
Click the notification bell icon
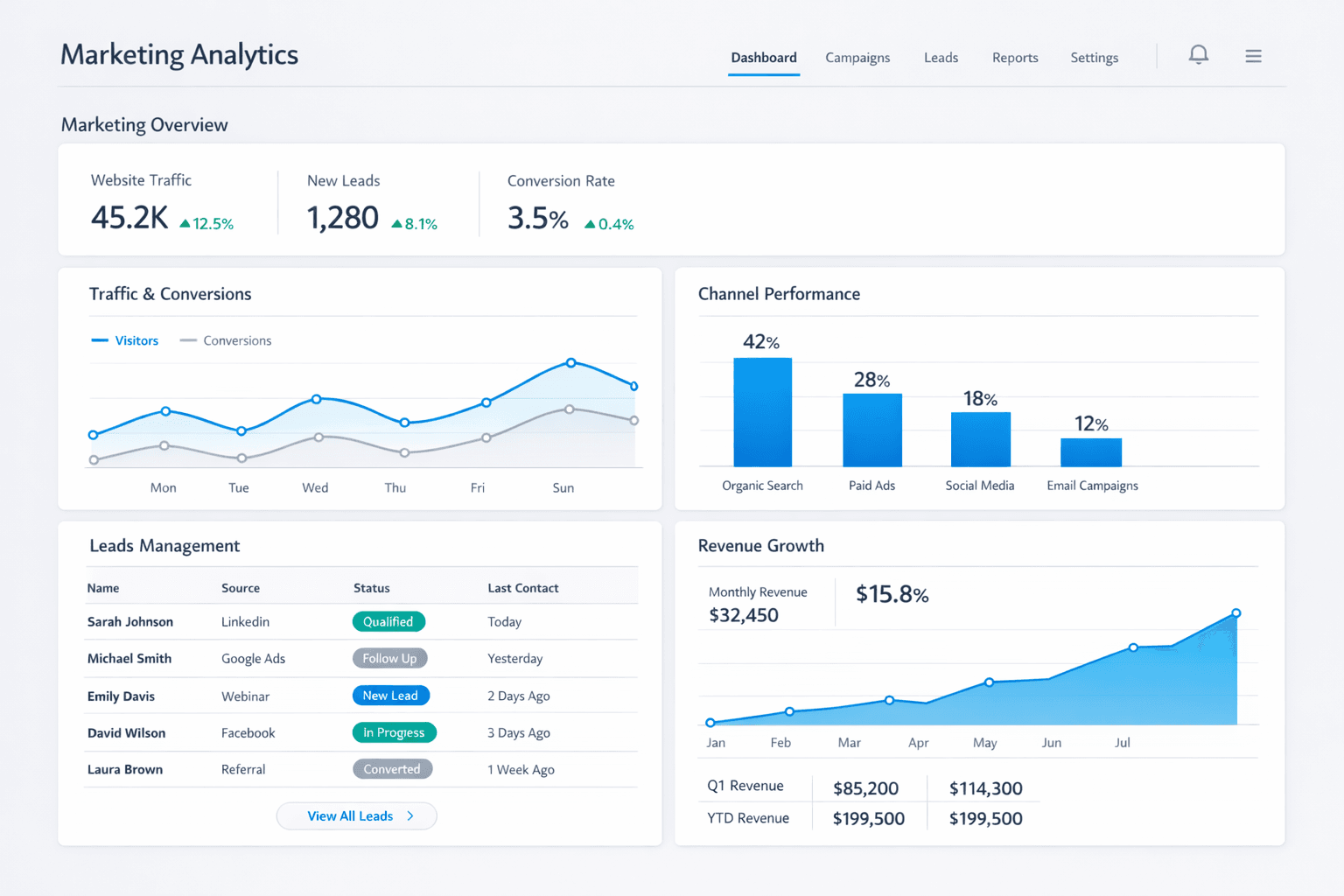tap(1198, 55)
